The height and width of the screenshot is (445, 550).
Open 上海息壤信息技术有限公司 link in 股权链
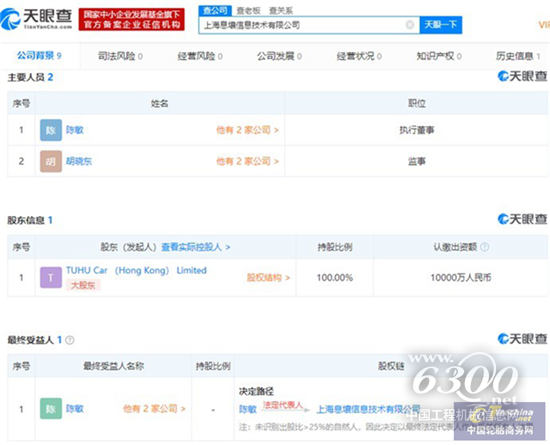click(368, 409)
